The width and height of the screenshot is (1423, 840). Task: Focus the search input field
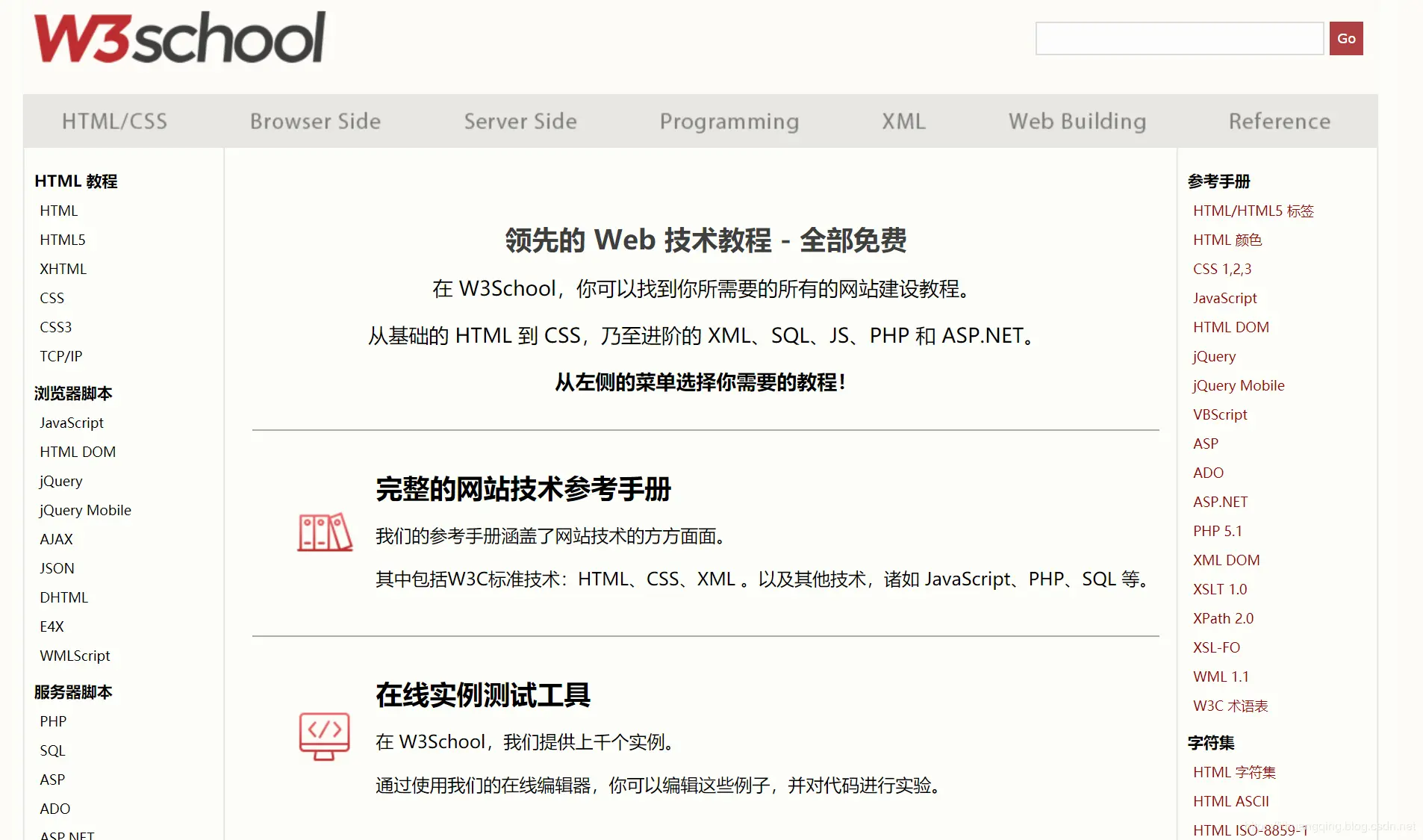[1180, 39]
